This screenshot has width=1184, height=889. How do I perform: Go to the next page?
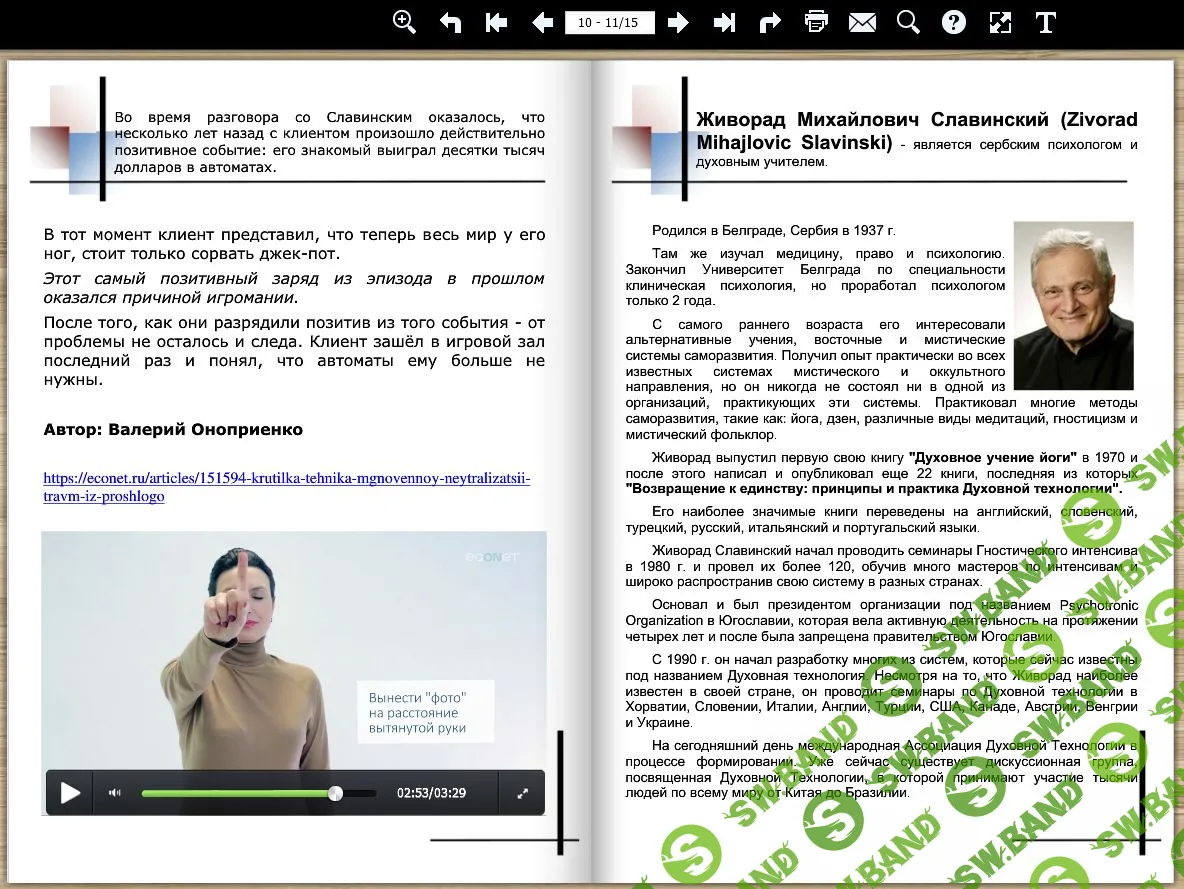tap(678, 21)
